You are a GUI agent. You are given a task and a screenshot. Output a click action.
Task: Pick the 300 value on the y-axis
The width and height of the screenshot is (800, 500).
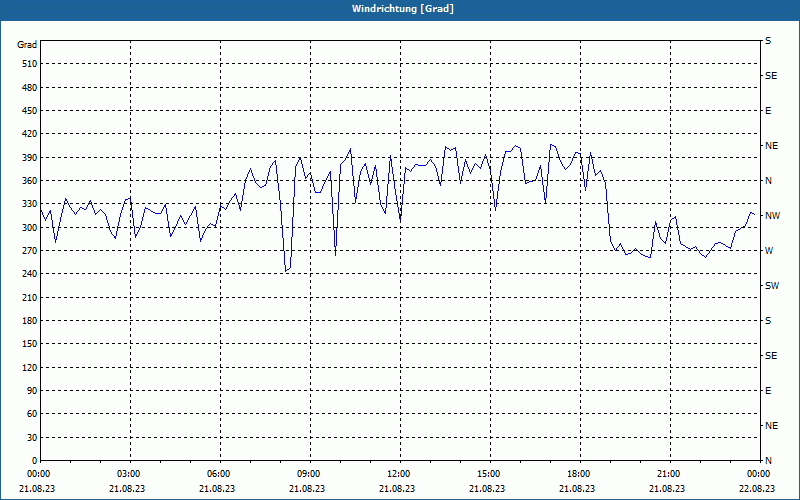29,228
